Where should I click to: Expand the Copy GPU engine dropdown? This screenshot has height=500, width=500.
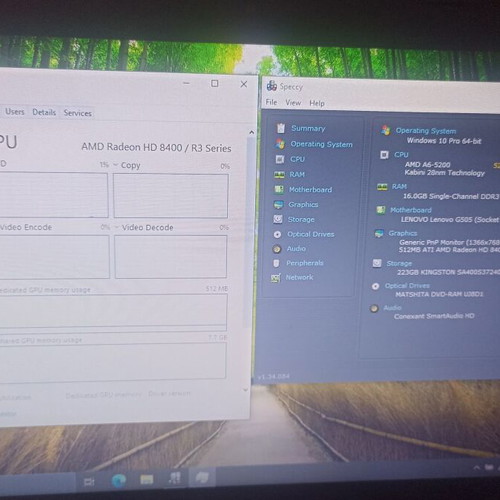[x=116, y=165]
